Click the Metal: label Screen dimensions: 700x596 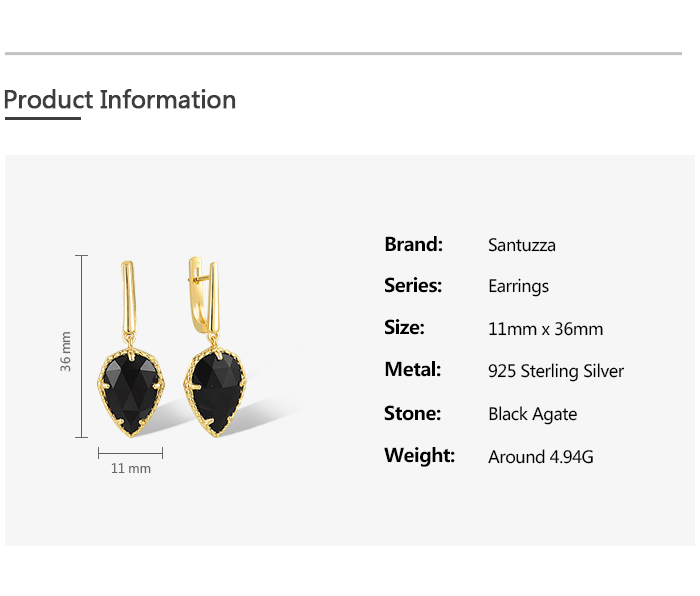(x=412, y=370)
